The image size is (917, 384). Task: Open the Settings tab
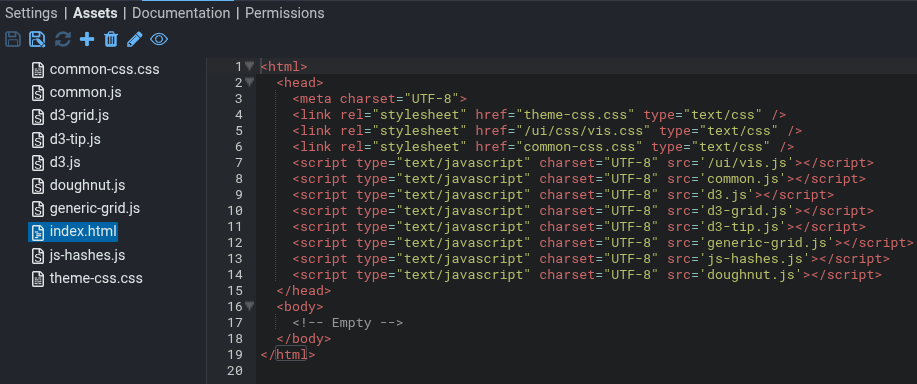(x=31, y=13)
